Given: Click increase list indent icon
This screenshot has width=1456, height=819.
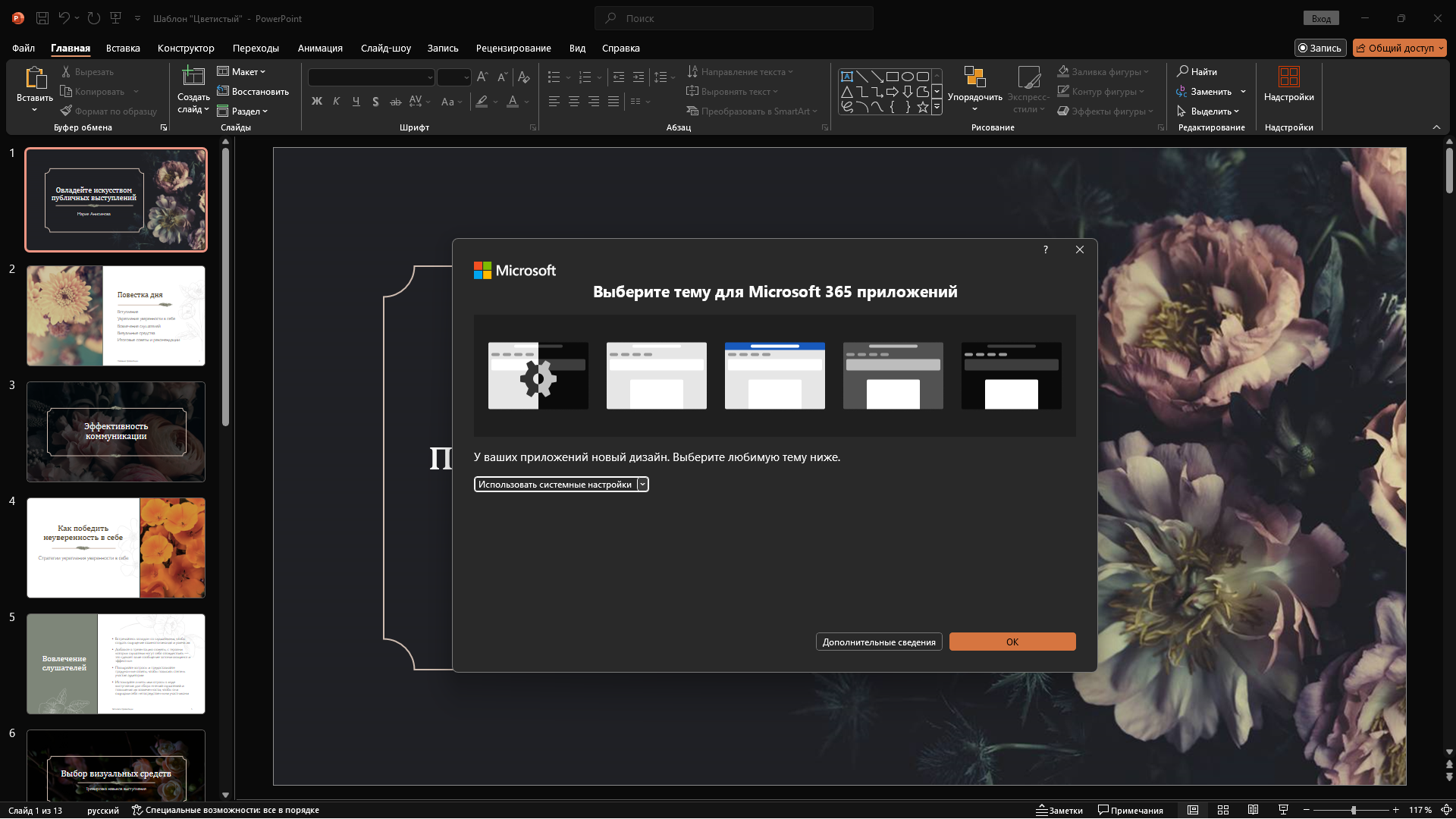Looking at the screenshot, I should coord(639,77).
